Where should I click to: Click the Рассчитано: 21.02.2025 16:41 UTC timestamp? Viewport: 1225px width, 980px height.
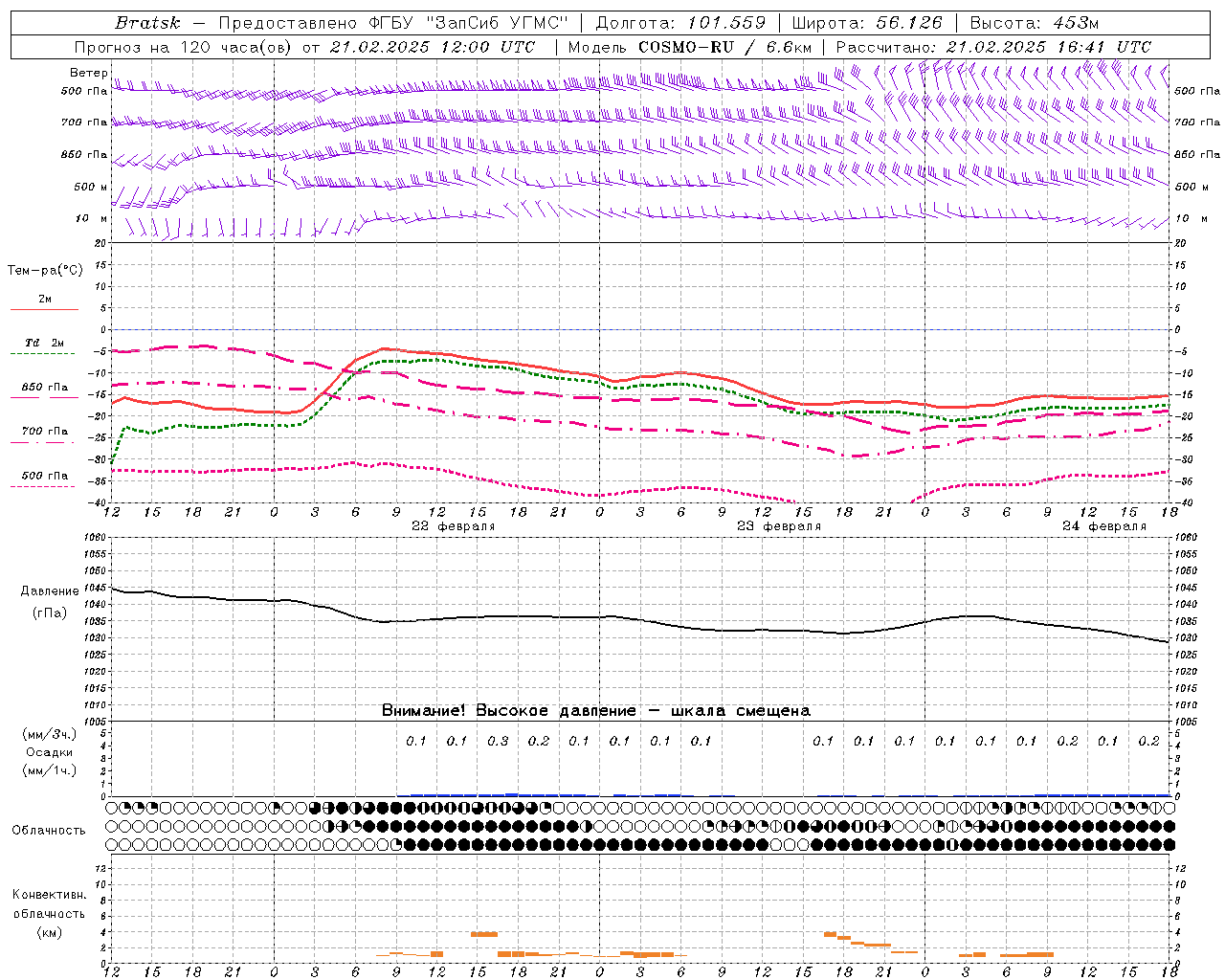point(993,47)
